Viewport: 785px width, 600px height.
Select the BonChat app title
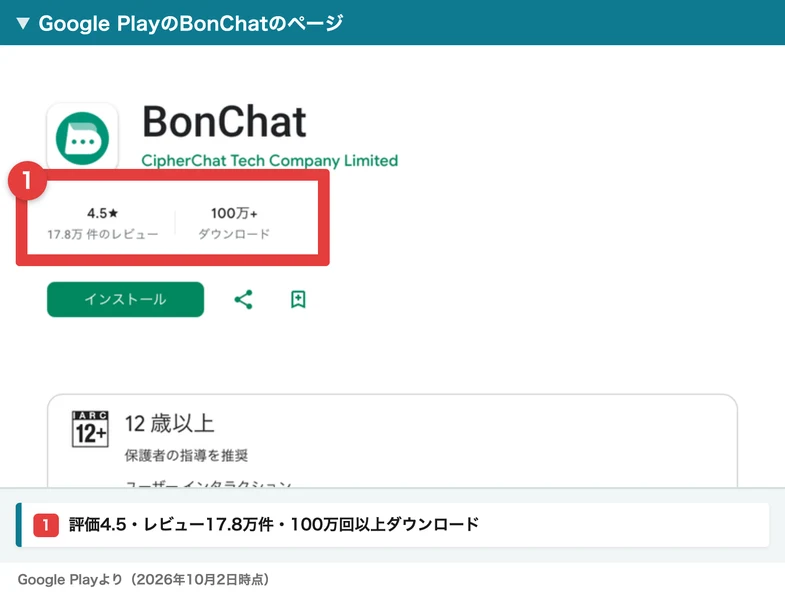point(224,122)
